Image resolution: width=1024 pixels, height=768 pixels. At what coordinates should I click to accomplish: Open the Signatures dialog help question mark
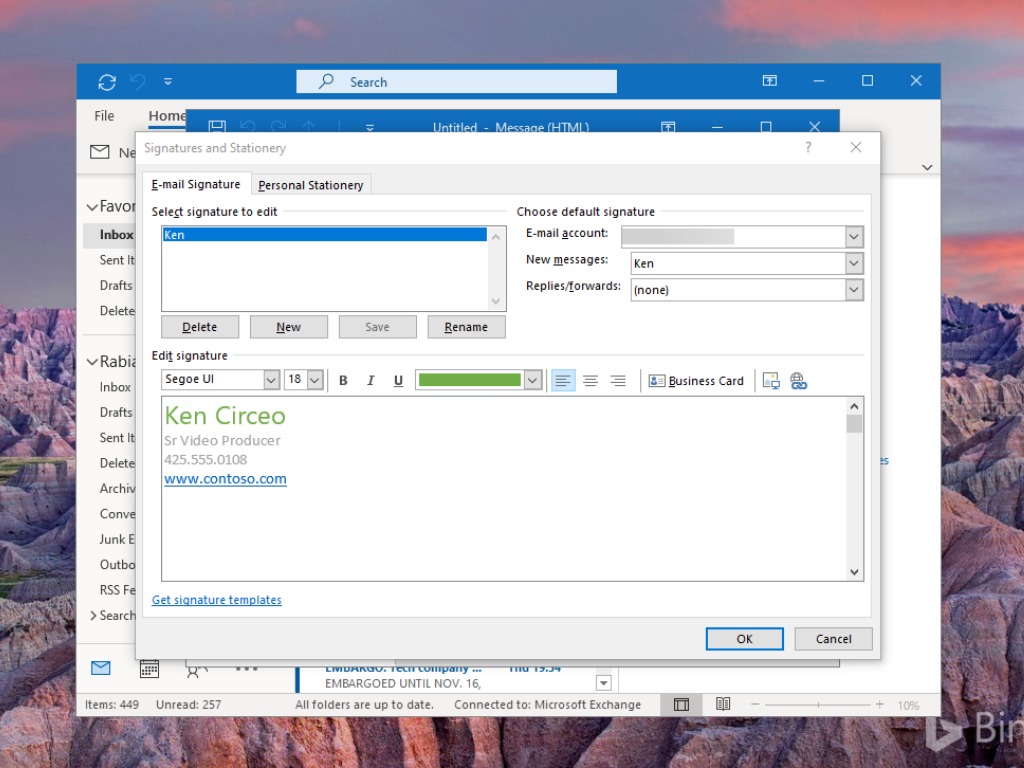808,148
